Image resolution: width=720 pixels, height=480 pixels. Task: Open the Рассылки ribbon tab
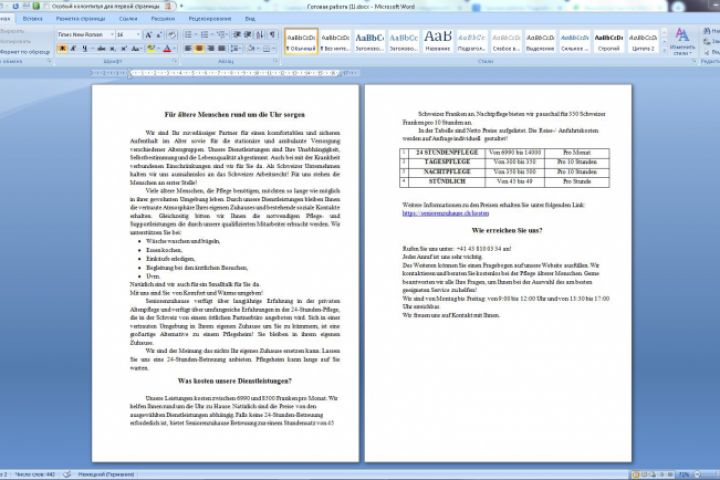(163, 19)
